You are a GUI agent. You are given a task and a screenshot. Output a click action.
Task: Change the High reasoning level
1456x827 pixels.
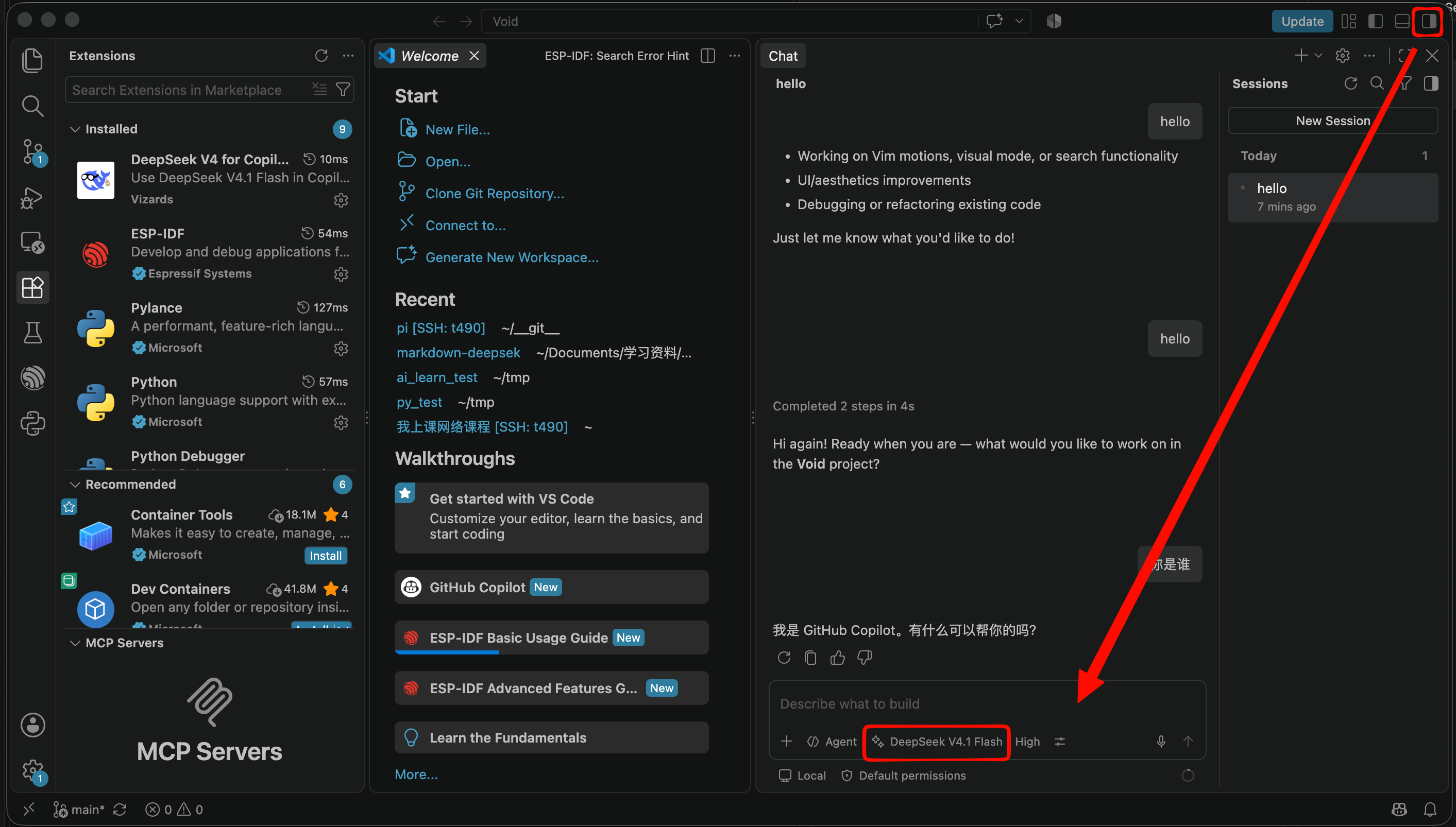coord(1027,741)
